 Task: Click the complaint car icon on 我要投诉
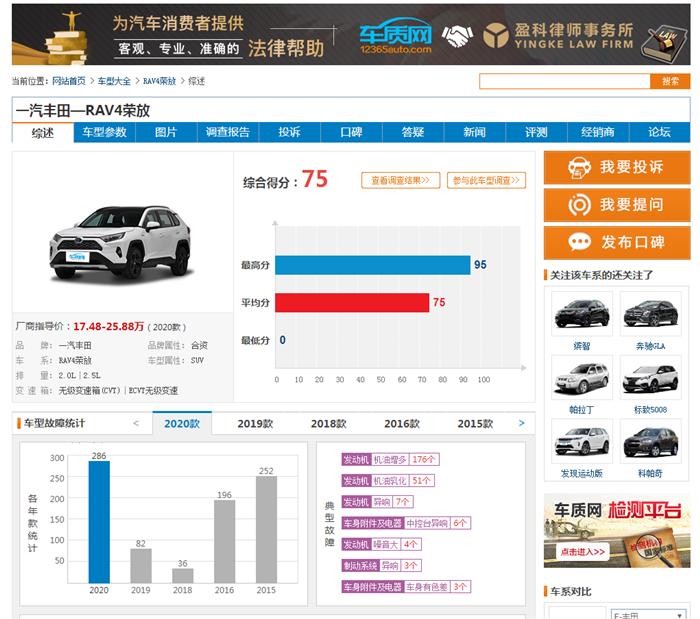pos(579,168)
